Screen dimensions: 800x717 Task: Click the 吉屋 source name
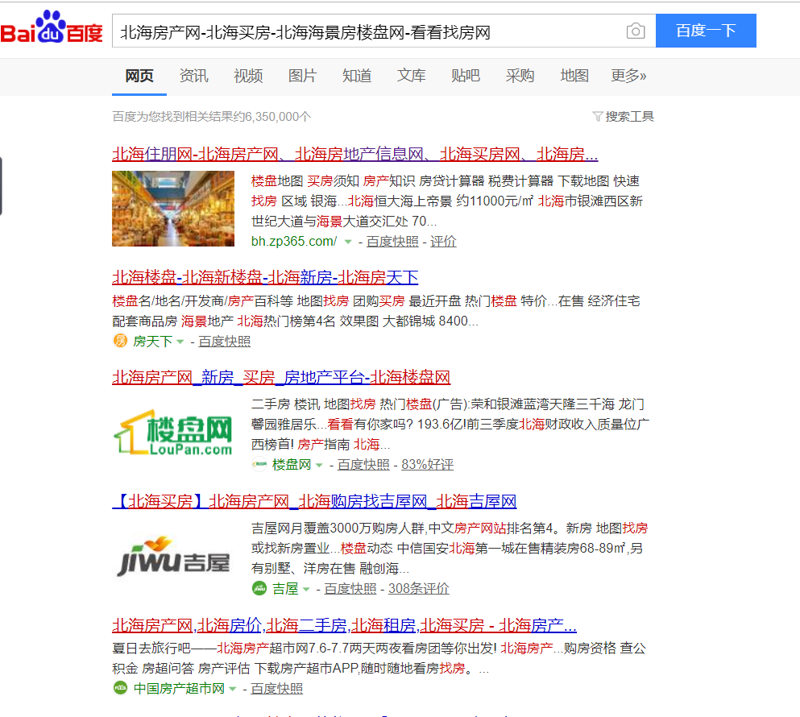point(285,589)
